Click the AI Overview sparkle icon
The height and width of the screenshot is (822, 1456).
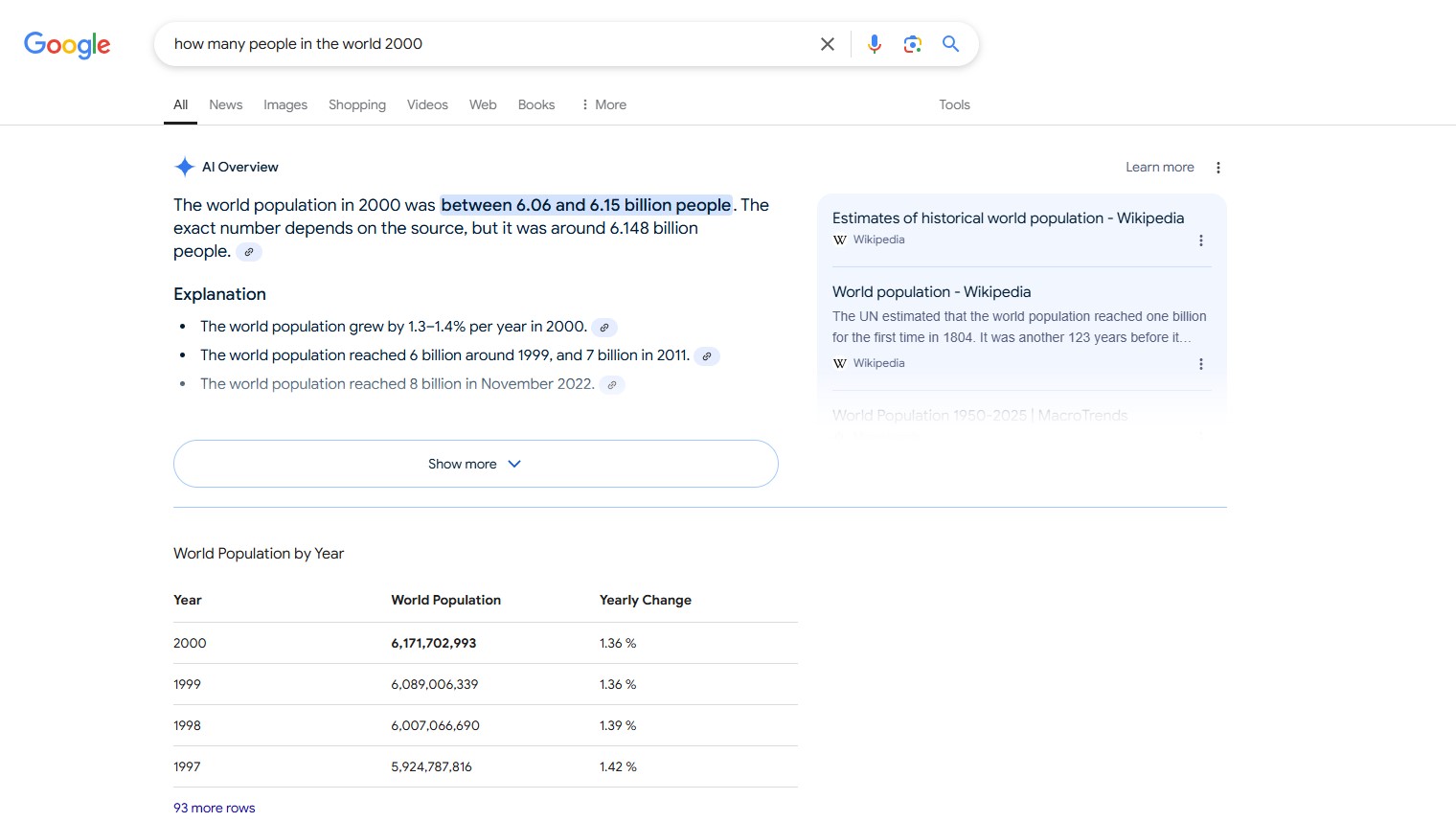[x=185, y=167]
